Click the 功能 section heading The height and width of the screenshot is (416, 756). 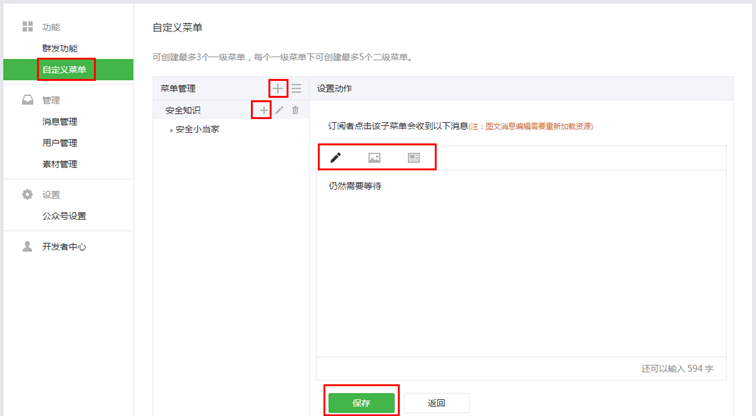pyautogui.click(x=51, y=27)
